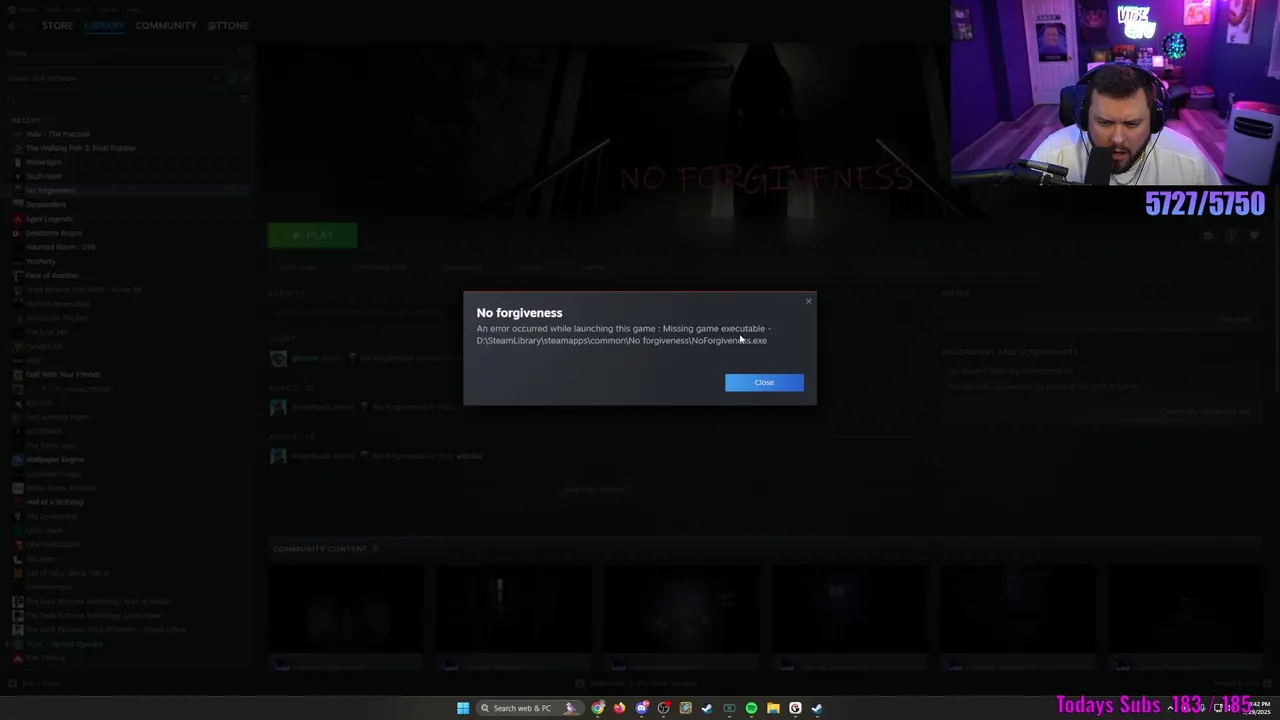Click the favorite heart icon

(x=1254, y=235)
